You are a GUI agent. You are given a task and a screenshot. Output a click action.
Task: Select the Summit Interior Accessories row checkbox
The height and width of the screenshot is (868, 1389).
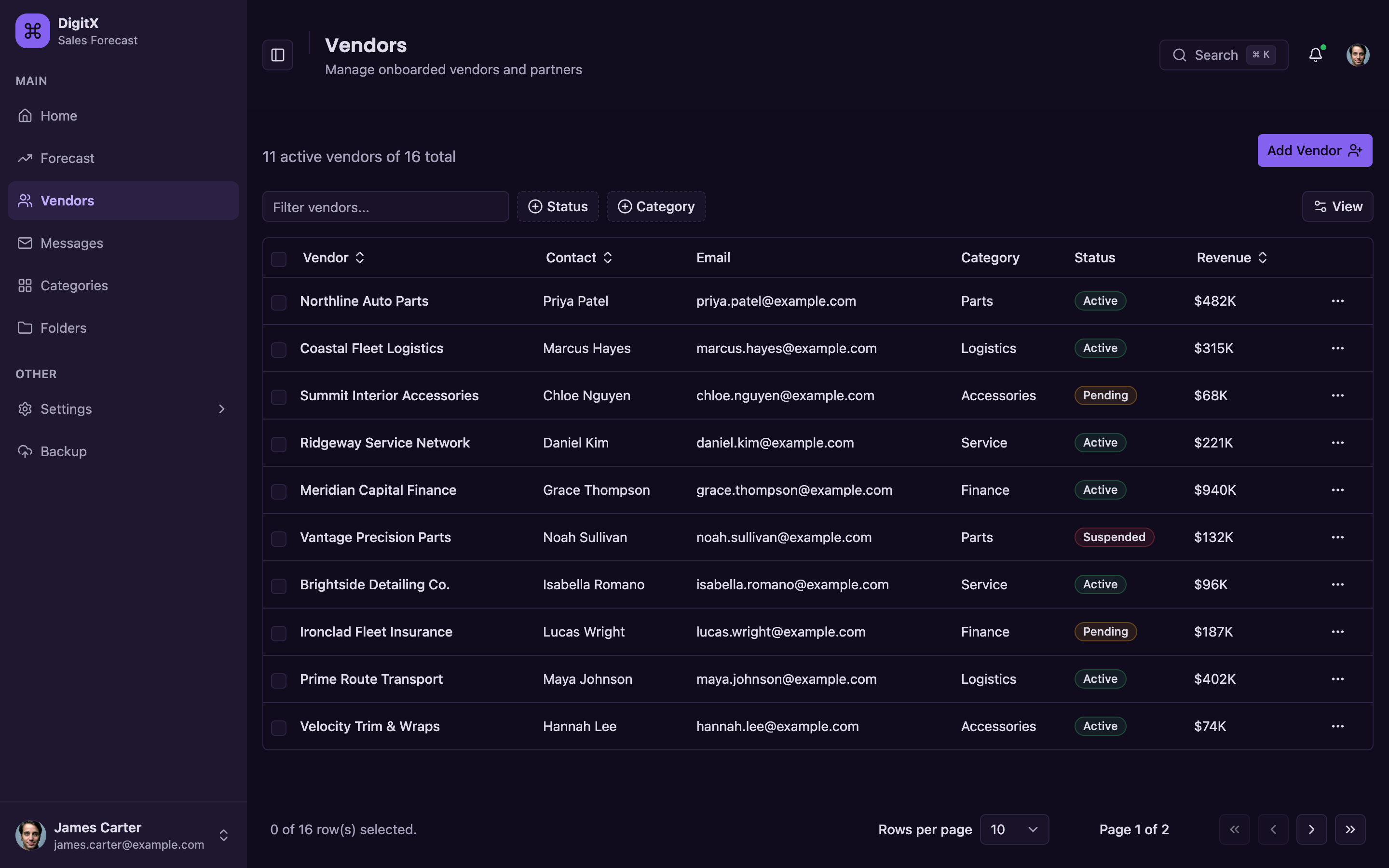pos(279,397)
